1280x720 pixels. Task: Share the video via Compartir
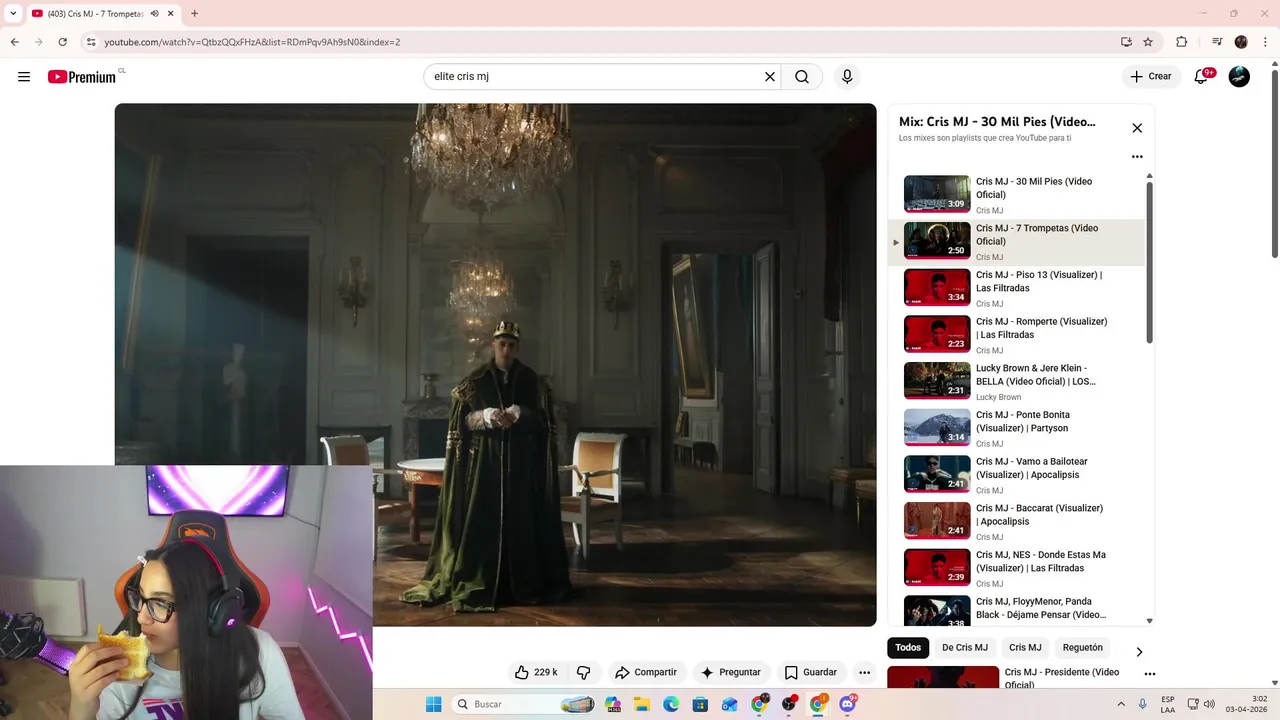pyautogui.click(x=646, y=672)
